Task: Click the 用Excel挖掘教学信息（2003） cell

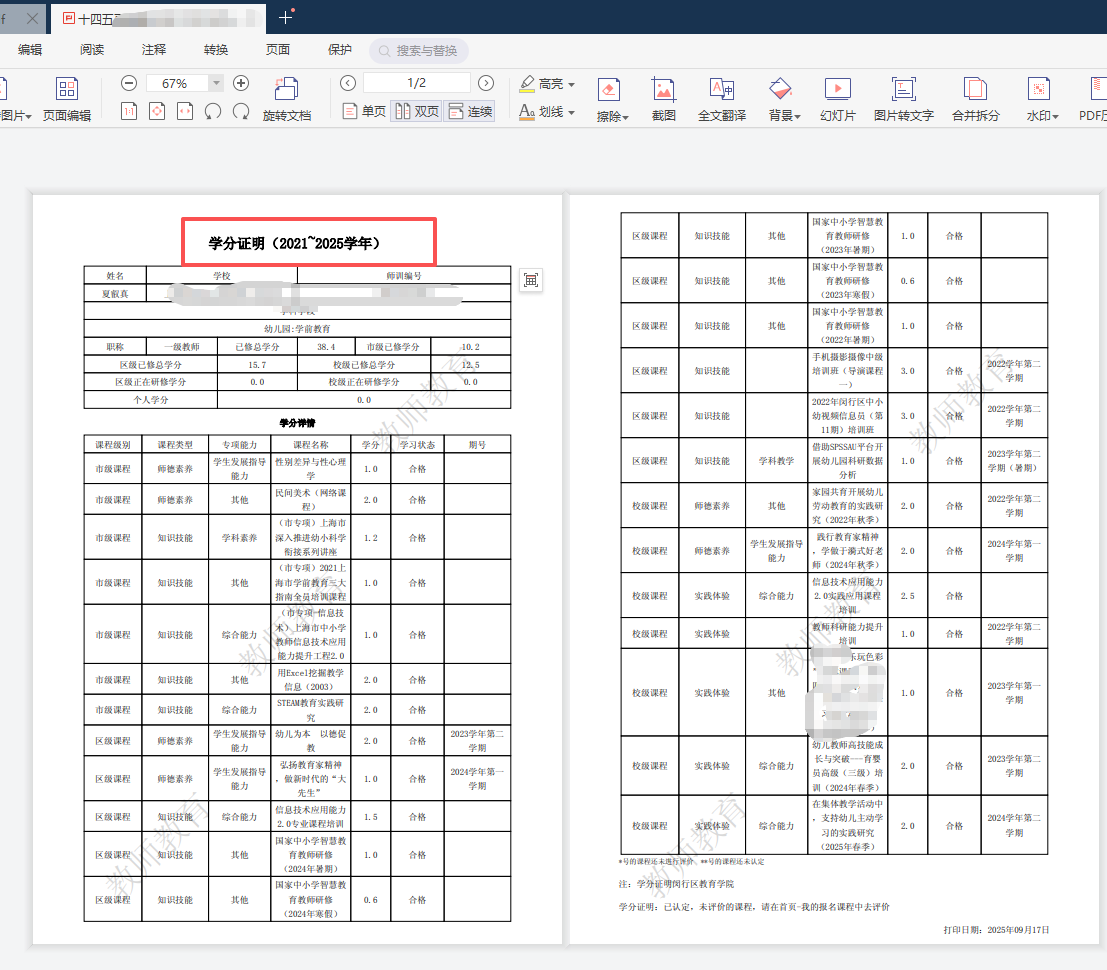Action: click(311, 680)
